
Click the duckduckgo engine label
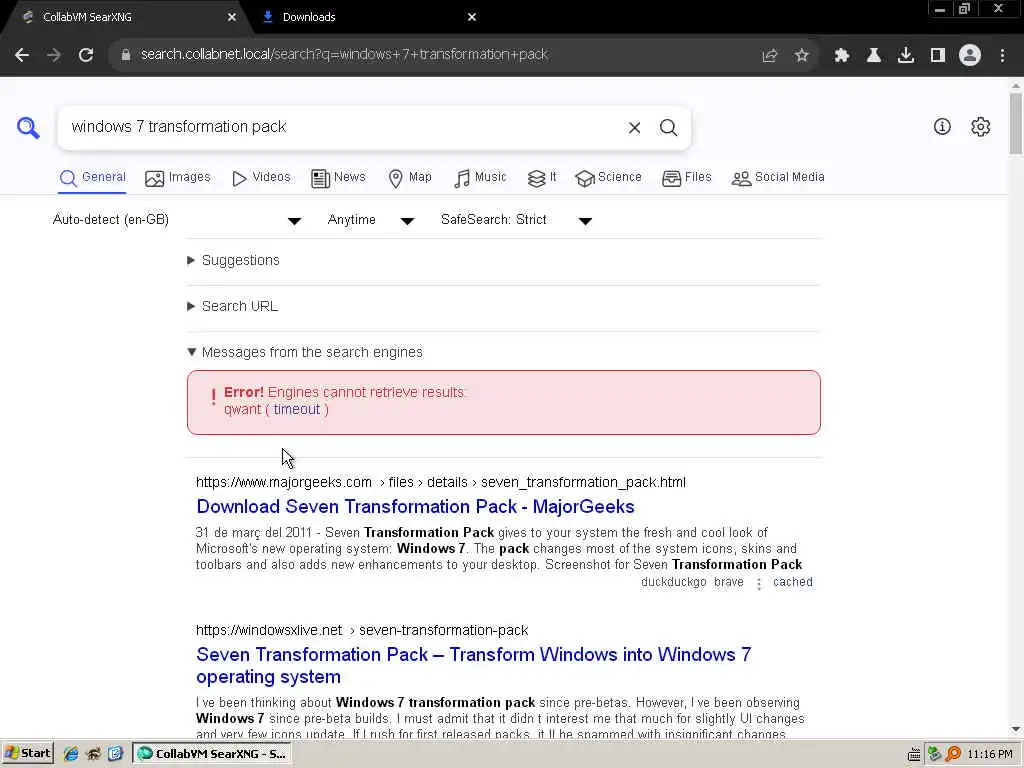(x=673, y=583)
